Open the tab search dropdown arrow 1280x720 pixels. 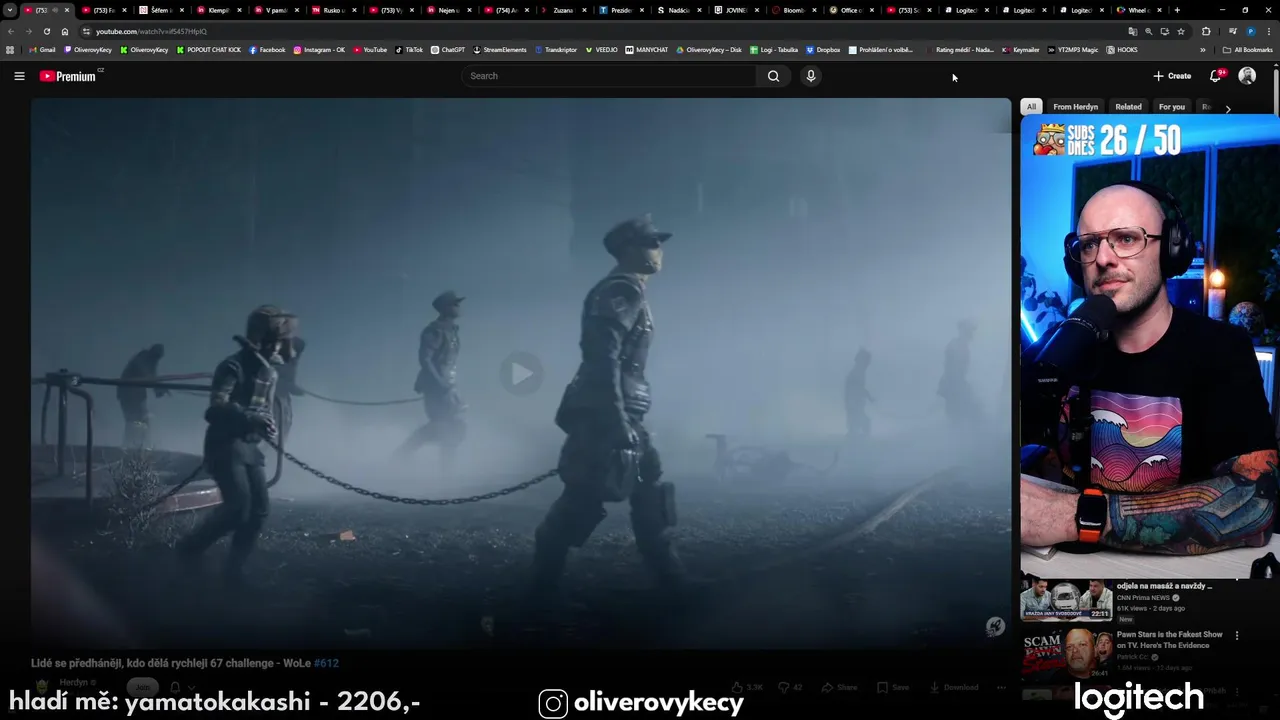point(10,10)
